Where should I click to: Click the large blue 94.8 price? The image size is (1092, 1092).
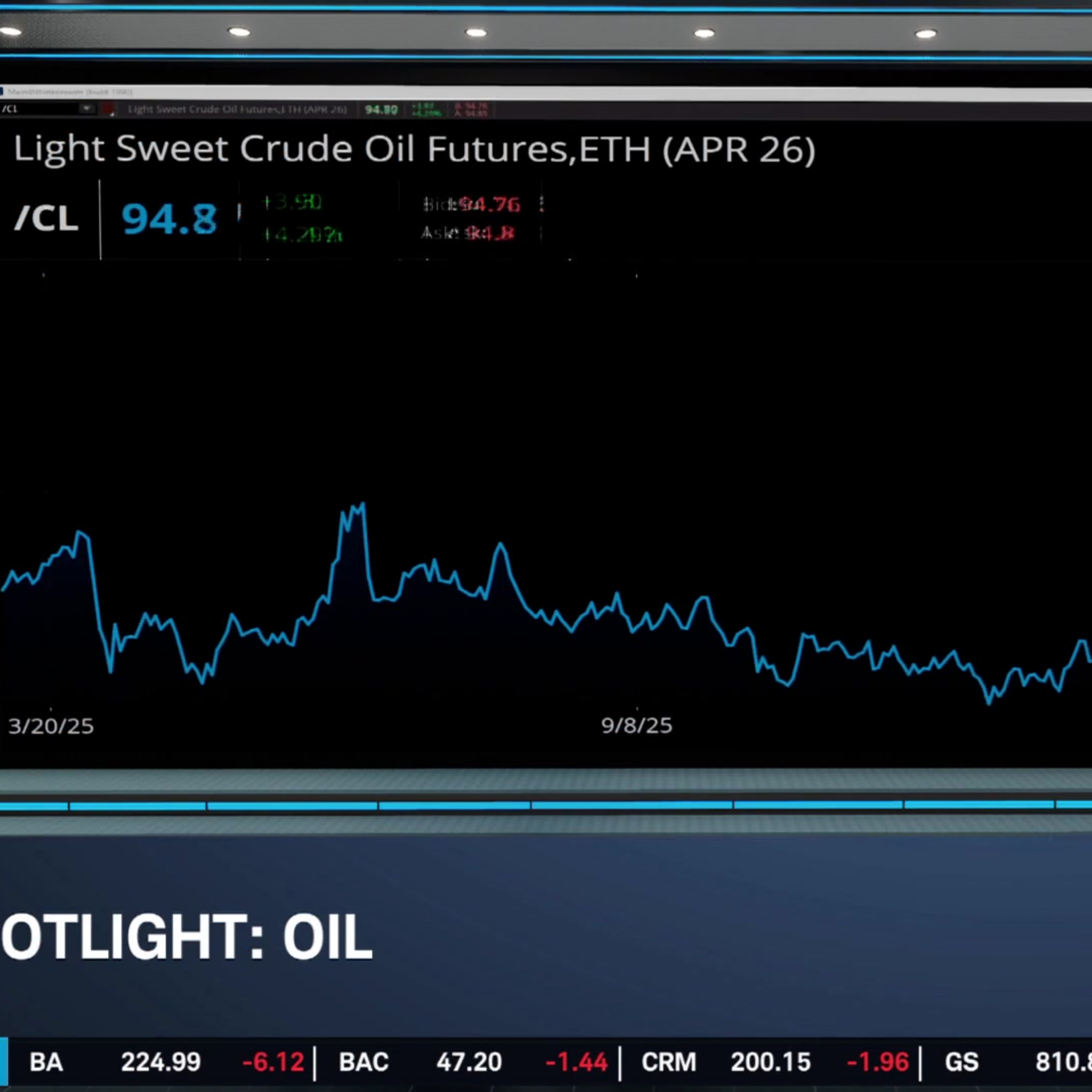[169, 219]
